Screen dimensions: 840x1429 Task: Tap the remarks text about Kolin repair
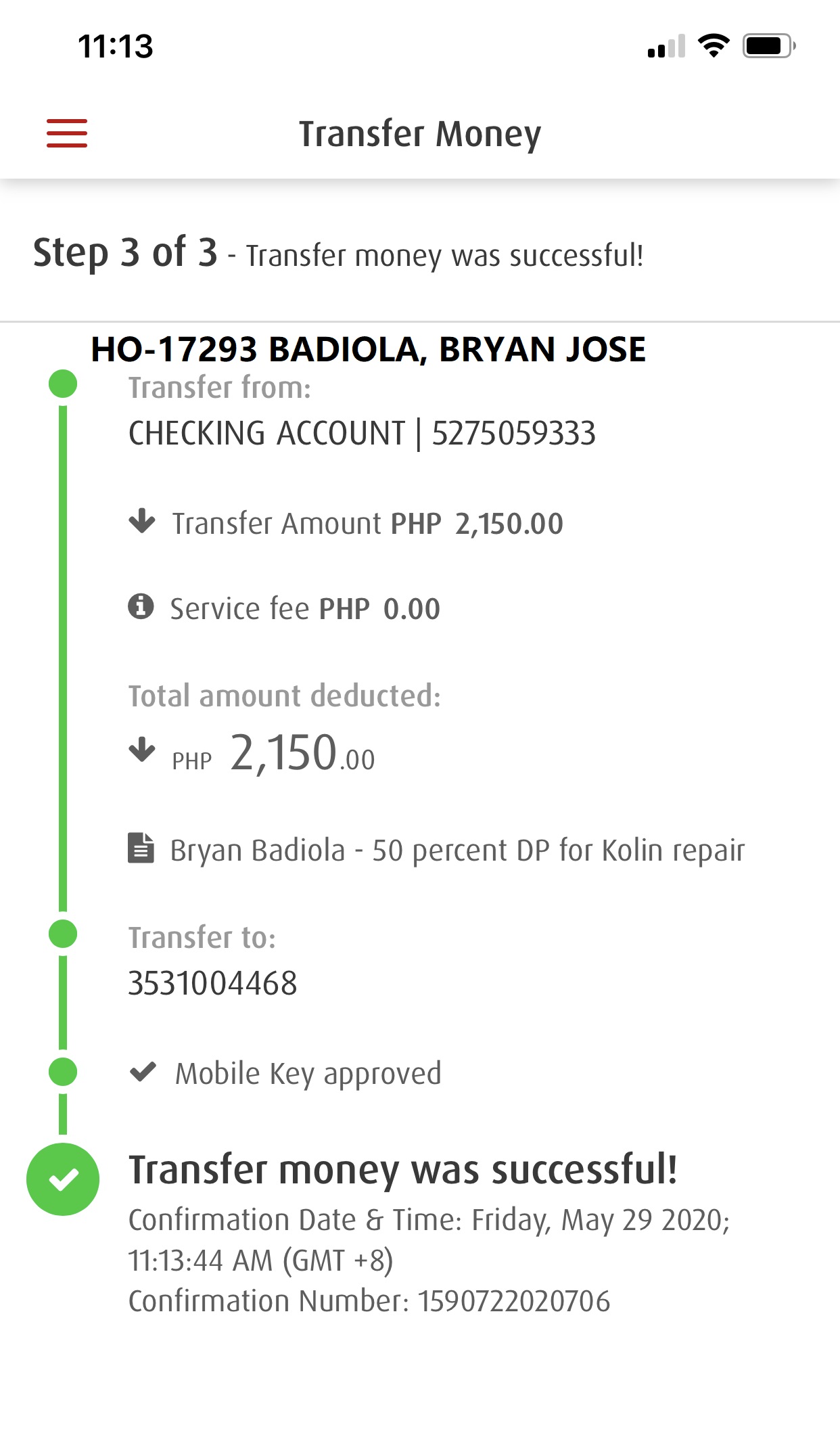point(457,850)
